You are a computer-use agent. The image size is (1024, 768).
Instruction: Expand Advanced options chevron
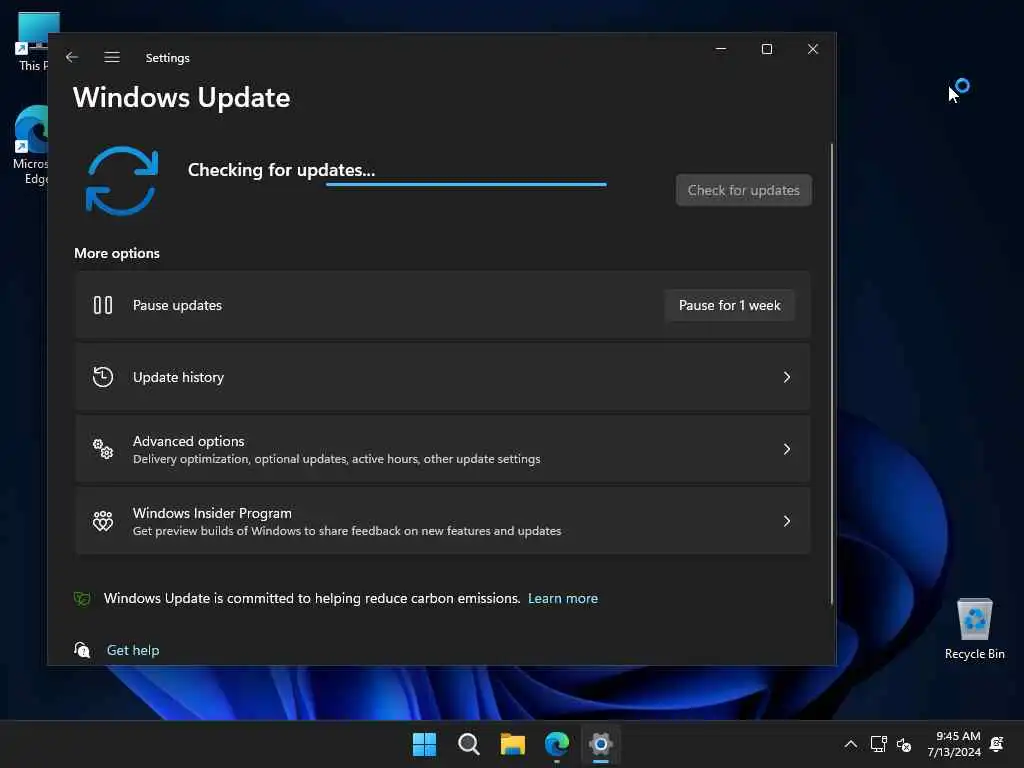(787, 449)
